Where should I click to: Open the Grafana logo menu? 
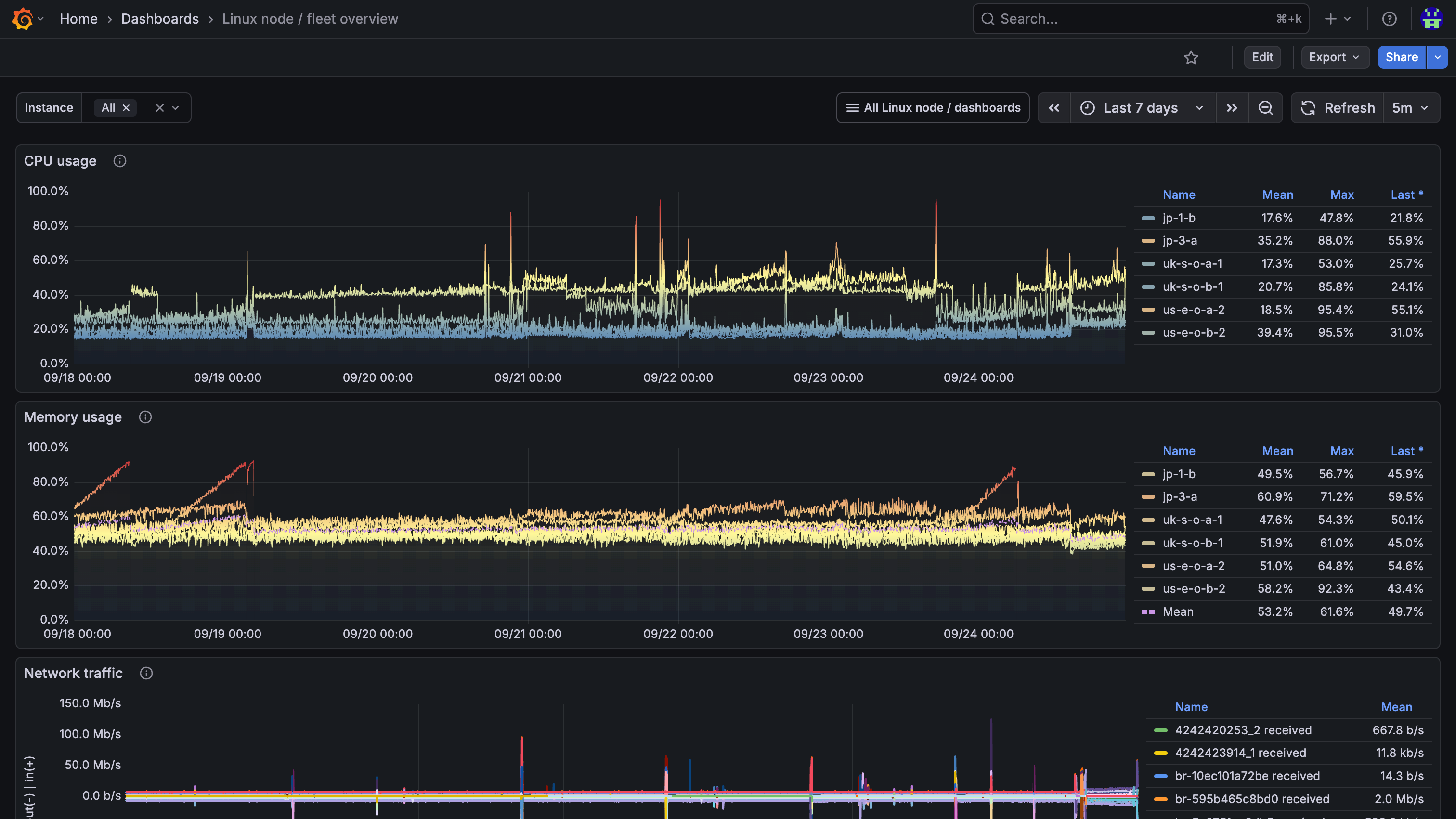27,19
